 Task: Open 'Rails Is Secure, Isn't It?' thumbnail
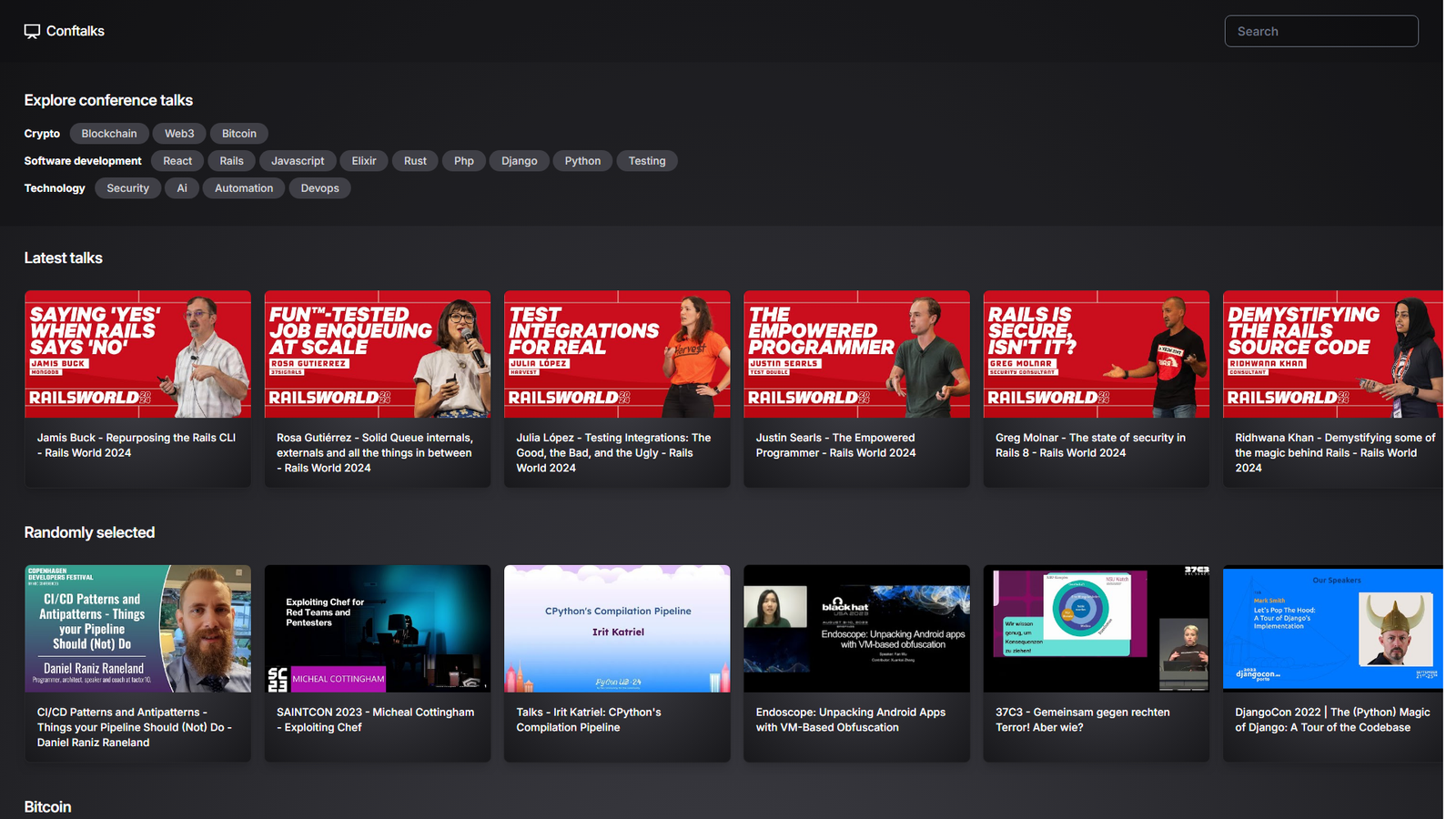pos(1097,354)
